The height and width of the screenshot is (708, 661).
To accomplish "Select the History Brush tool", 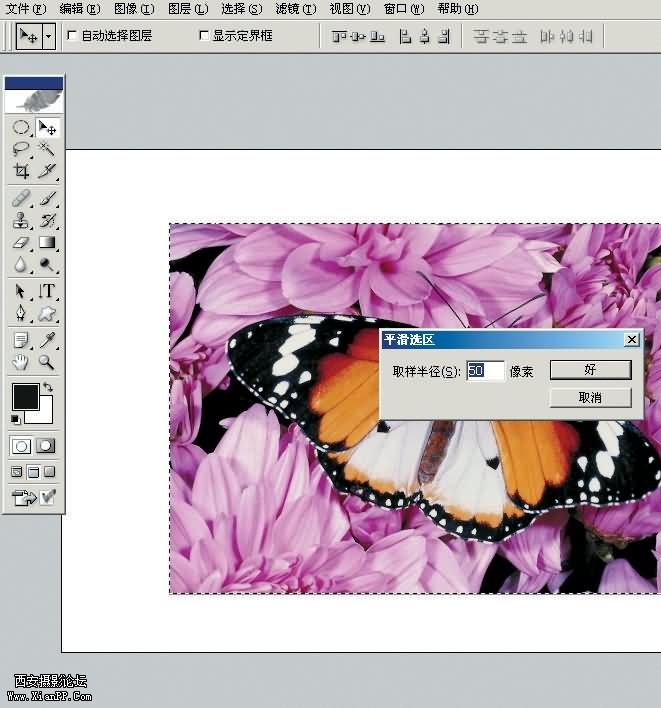I will [x=47, y=220].
